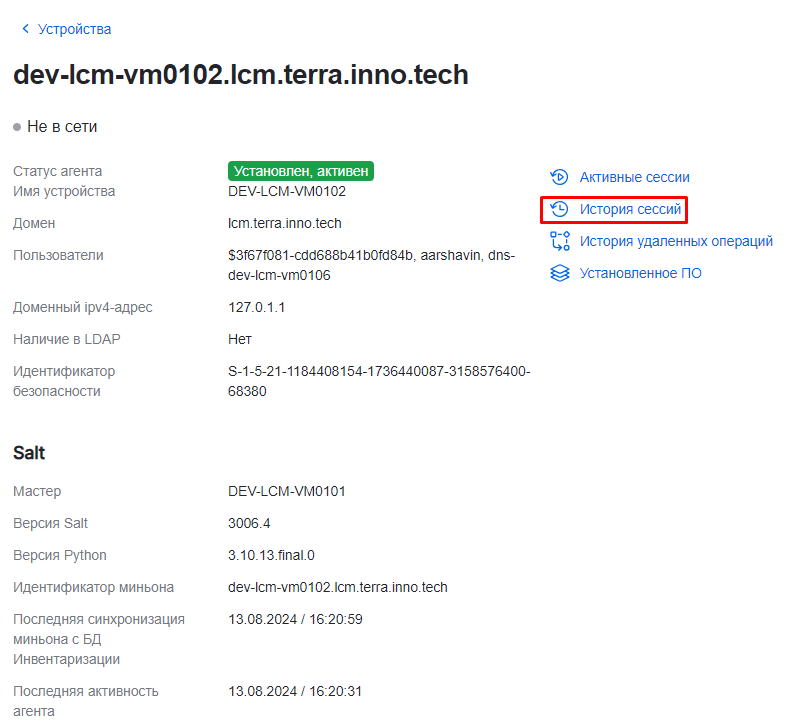Viewport: 788px width, 727px height.
Task: Click the back chevron icon beside Устройства
Action: (25, 29)
